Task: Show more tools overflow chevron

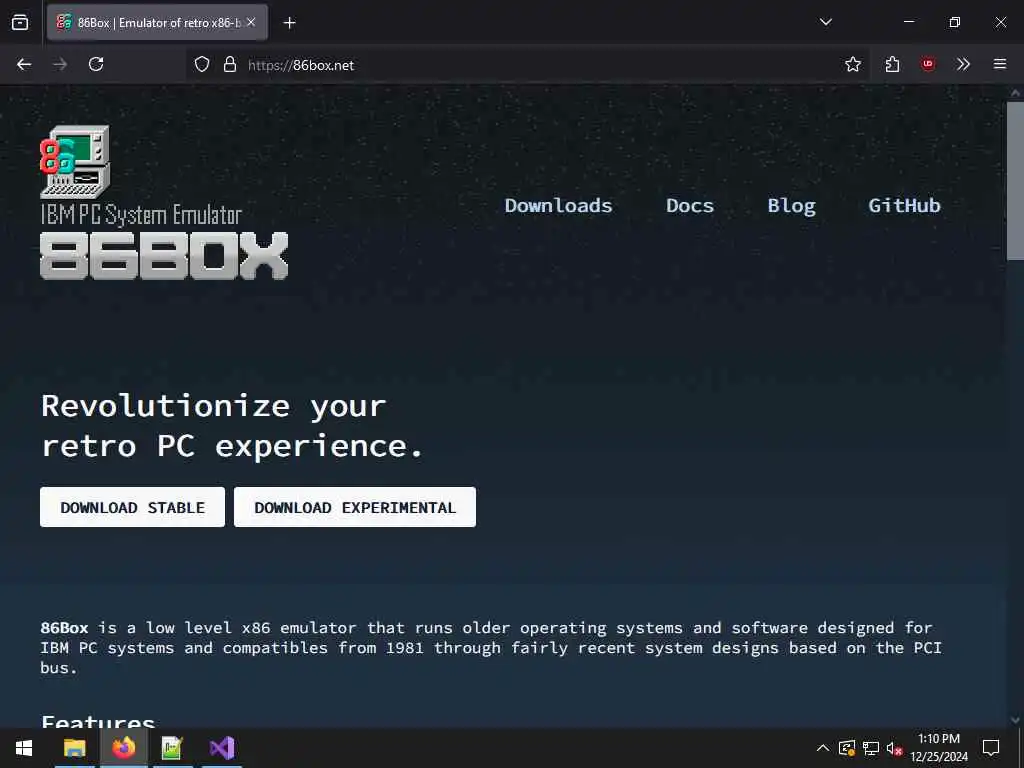Action: coord(963,64)
